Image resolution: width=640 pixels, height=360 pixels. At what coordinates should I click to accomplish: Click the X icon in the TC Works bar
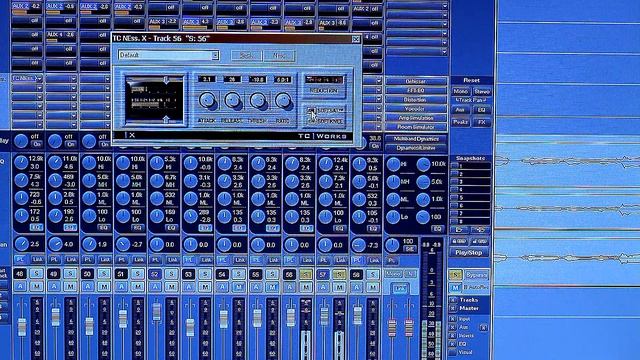(132, 135)
